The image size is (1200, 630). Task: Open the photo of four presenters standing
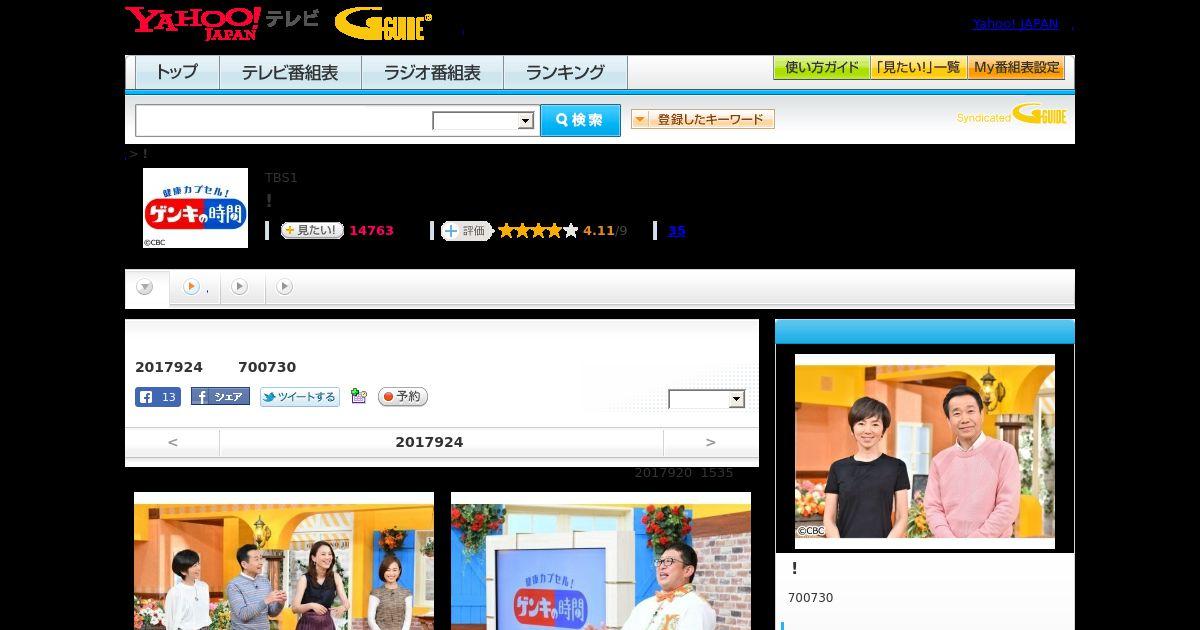284,561
